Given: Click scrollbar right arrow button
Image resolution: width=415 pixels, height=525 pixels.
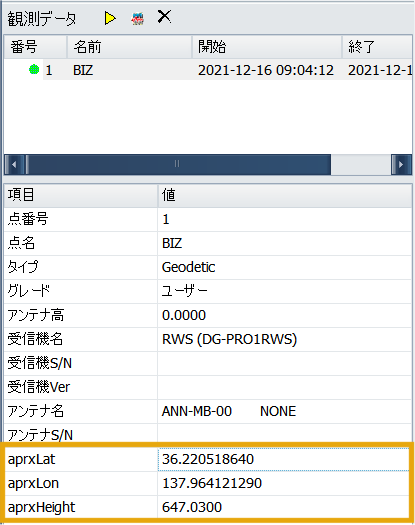Looking at the screenshot, I should point(401,164).
